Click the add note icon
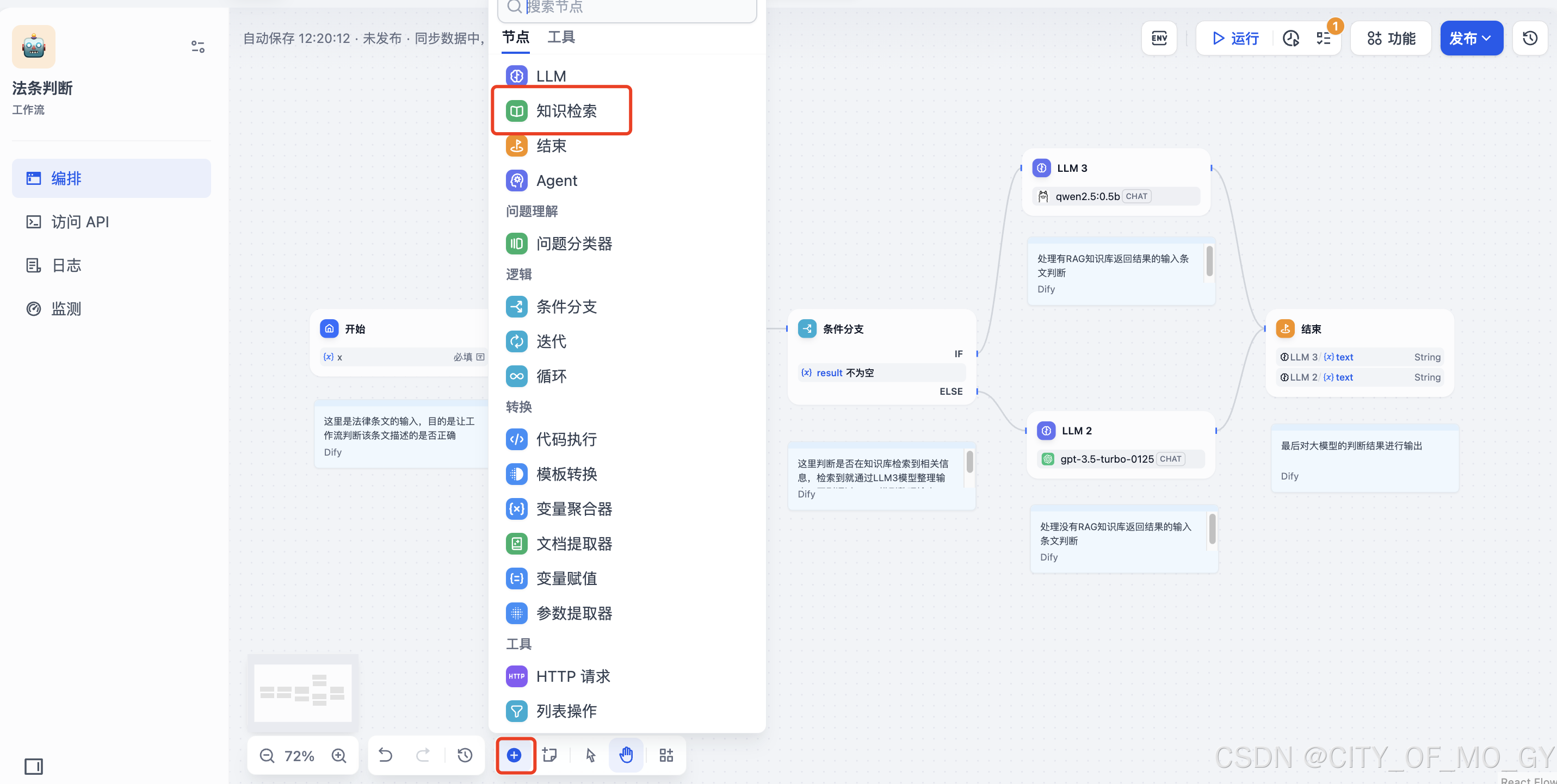Image resolution: width=1557 pixels, height=784 pixels. pos(549,755)
